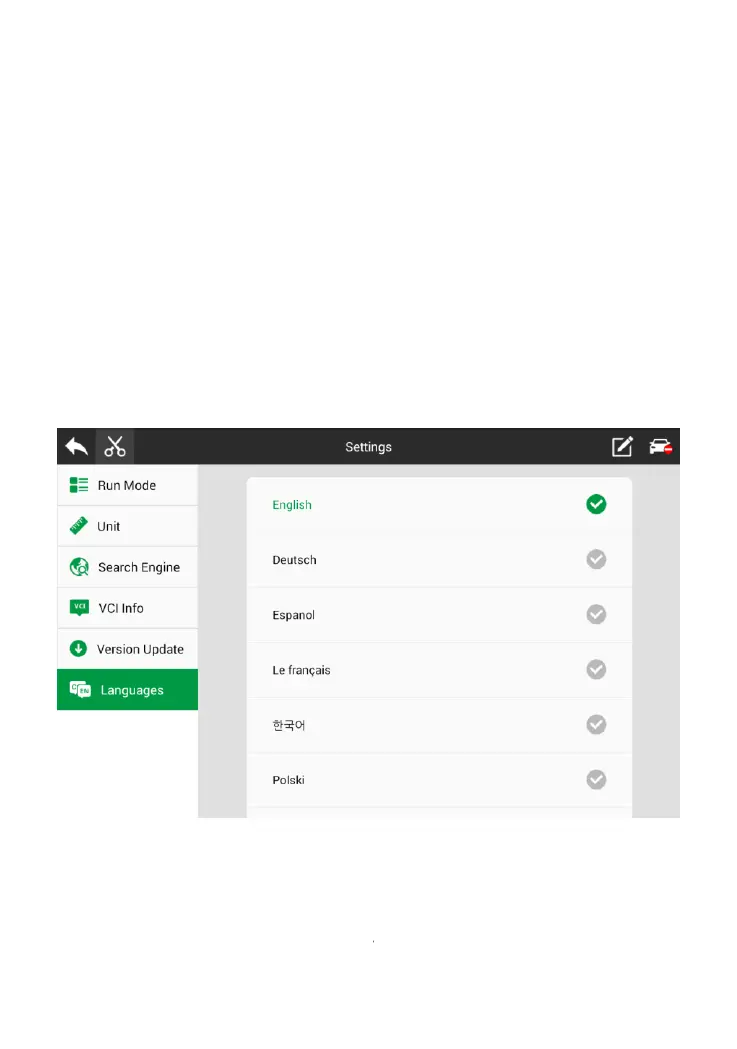Click the Run Mode list icon

pos(79,485)
